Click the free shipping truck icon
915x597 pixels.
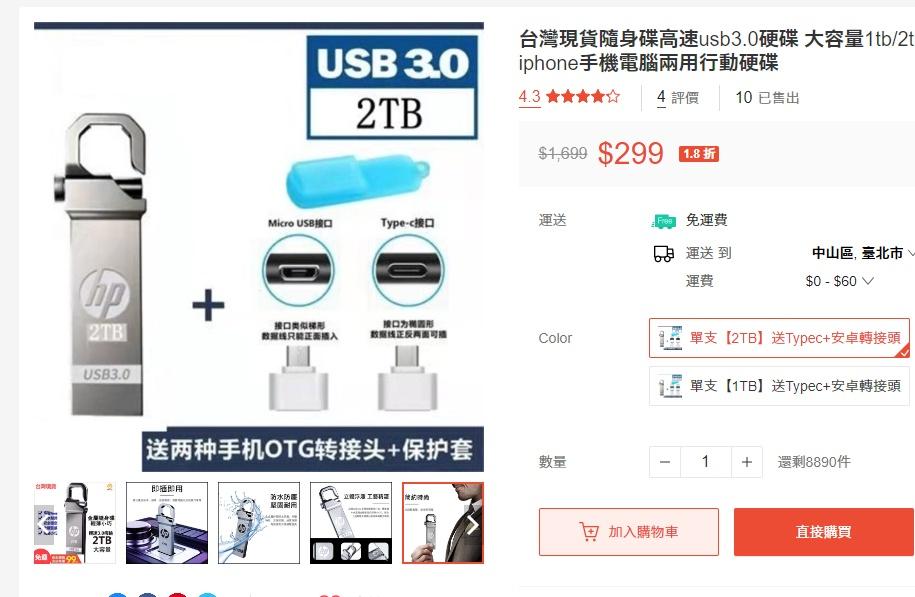click(663, 221)
